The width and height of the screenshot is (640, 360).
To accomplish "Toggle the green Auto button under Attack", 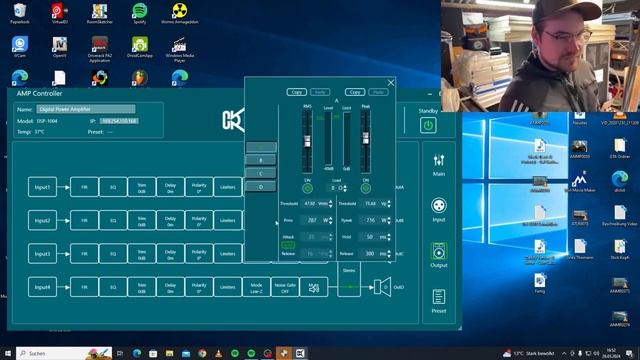I will [x=288, y=245].
